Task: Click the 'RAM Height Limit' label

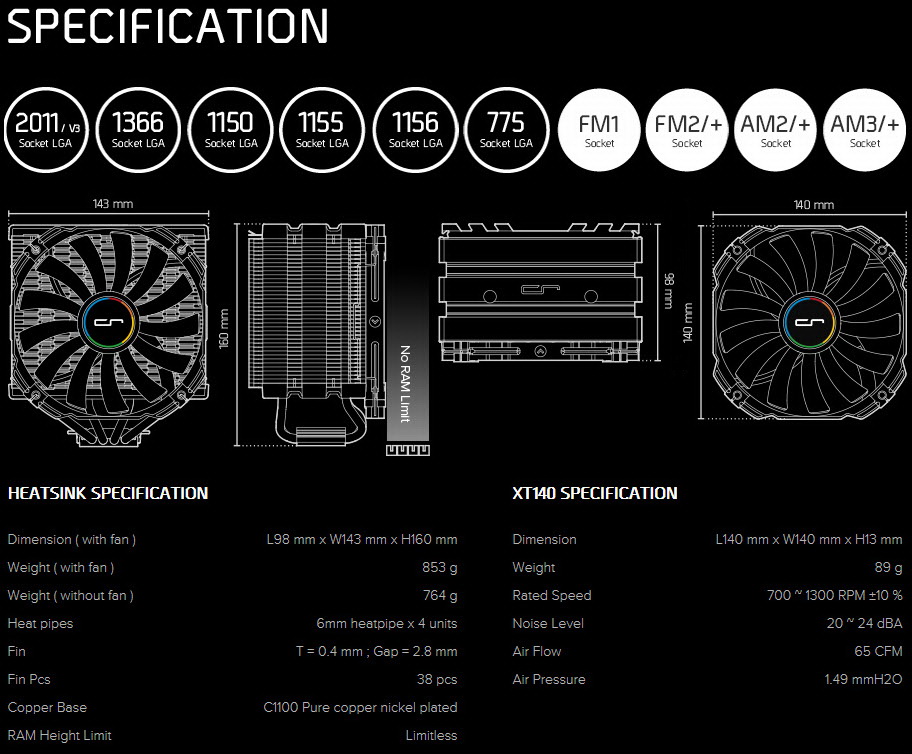Action: tap(59, 735)
